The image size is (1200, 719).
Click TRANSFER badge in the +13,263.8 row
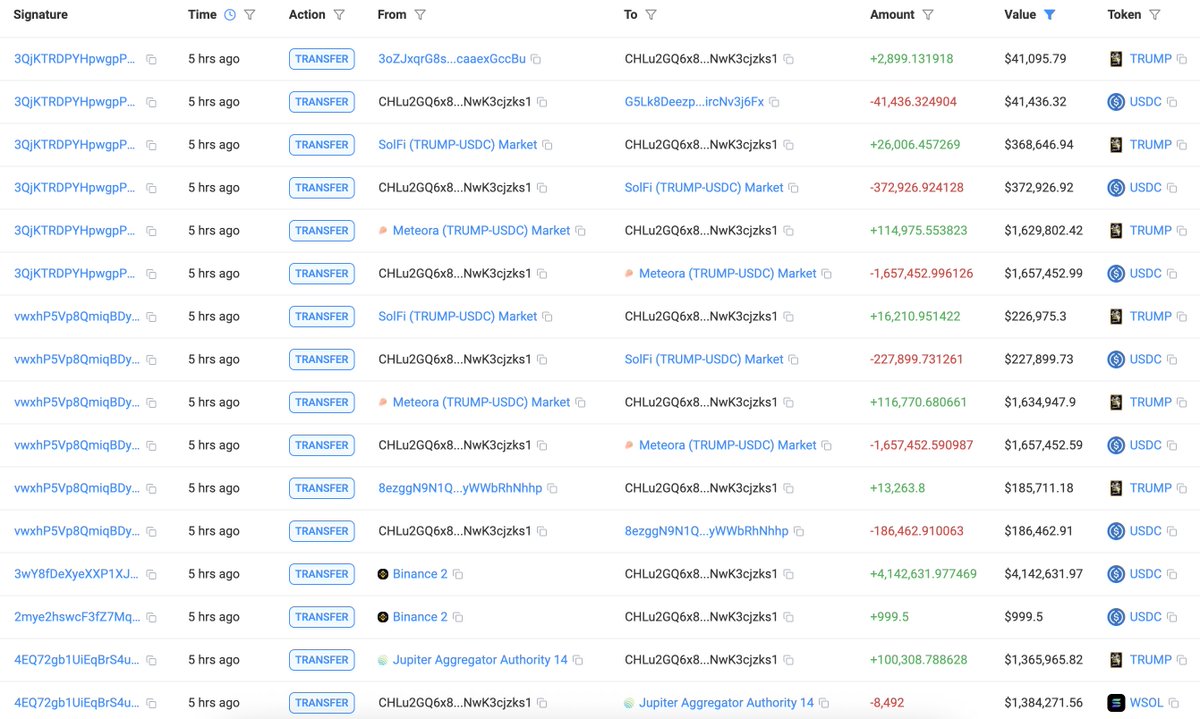pyautogui.click(x=322, y=488)
